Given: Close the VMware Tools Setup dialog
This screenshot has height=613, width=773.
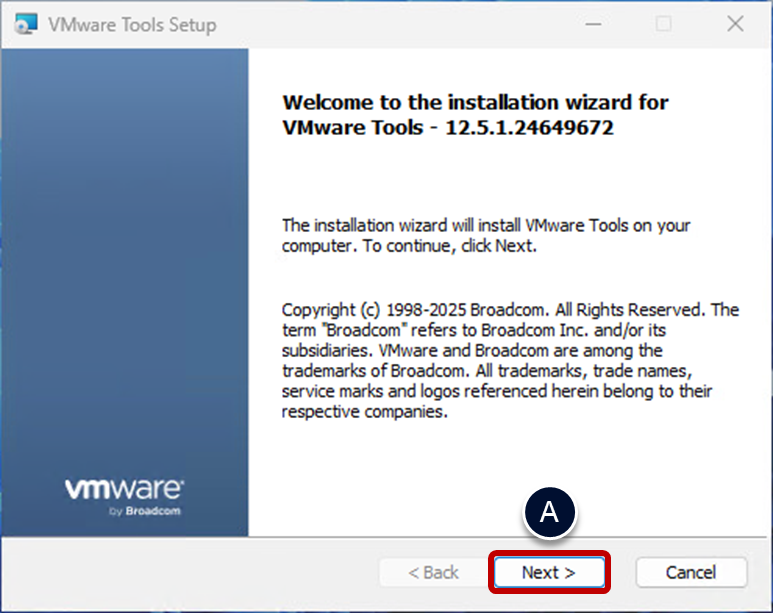Looking at the screenshot, I should [735, 24].
